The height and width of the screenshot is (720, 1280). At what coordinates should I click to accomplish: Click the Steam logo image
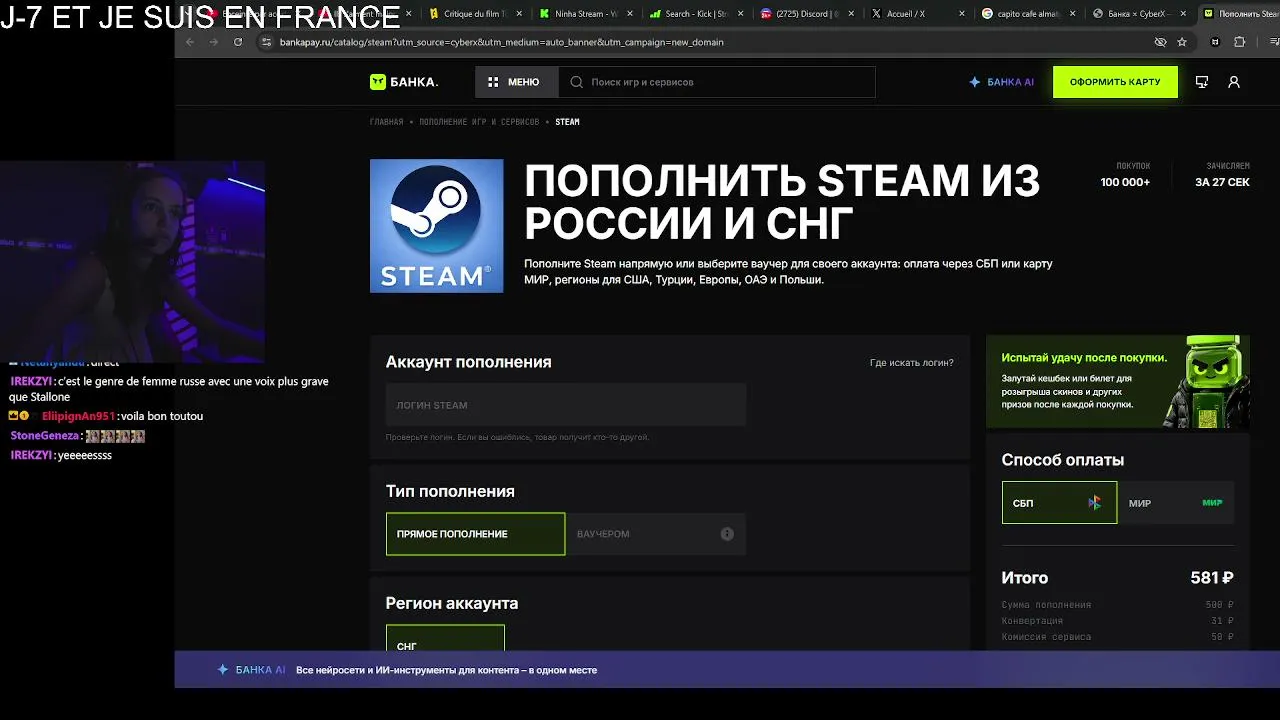coord(437,226)
